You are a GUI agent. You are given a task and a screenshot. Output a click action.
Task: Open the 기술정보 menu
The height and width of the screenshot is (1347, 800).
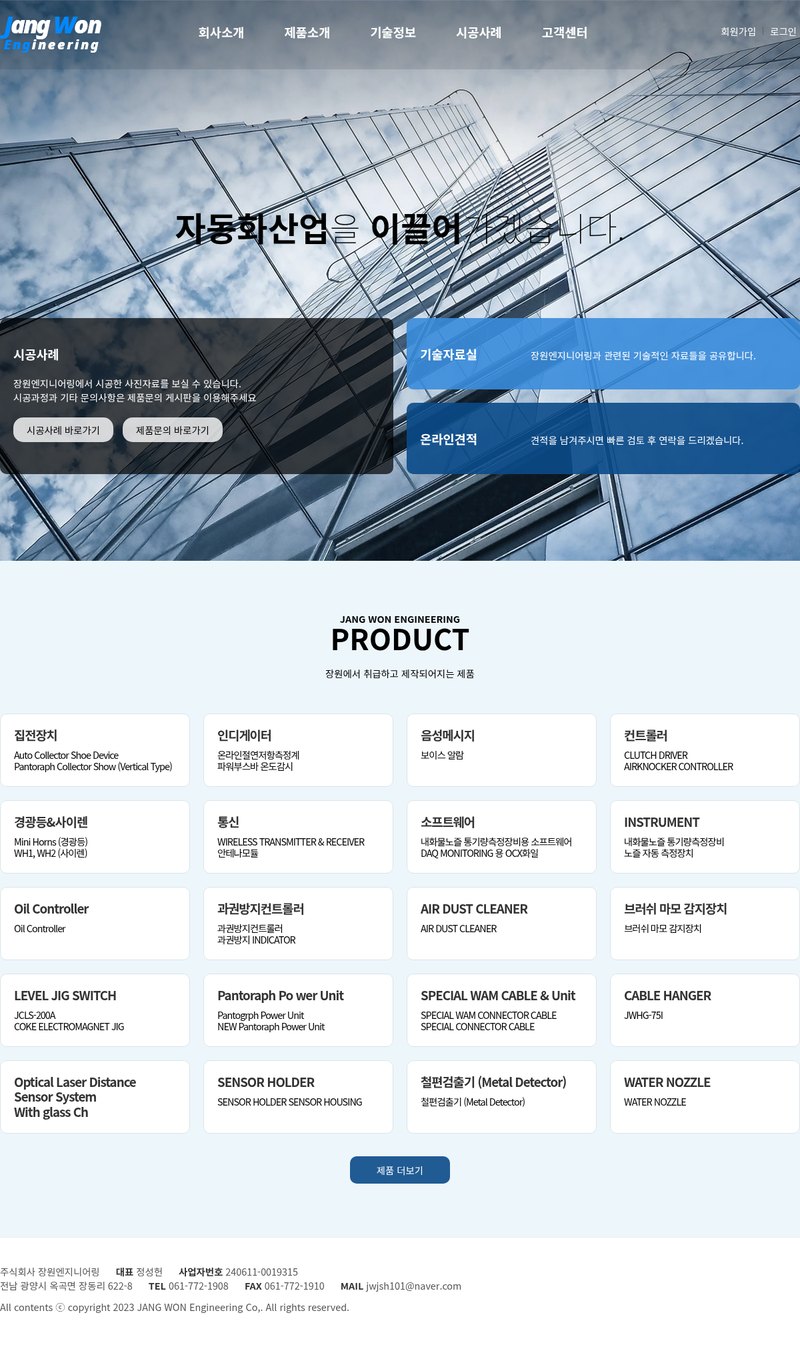pyautogui.click(x=393, y=33)
